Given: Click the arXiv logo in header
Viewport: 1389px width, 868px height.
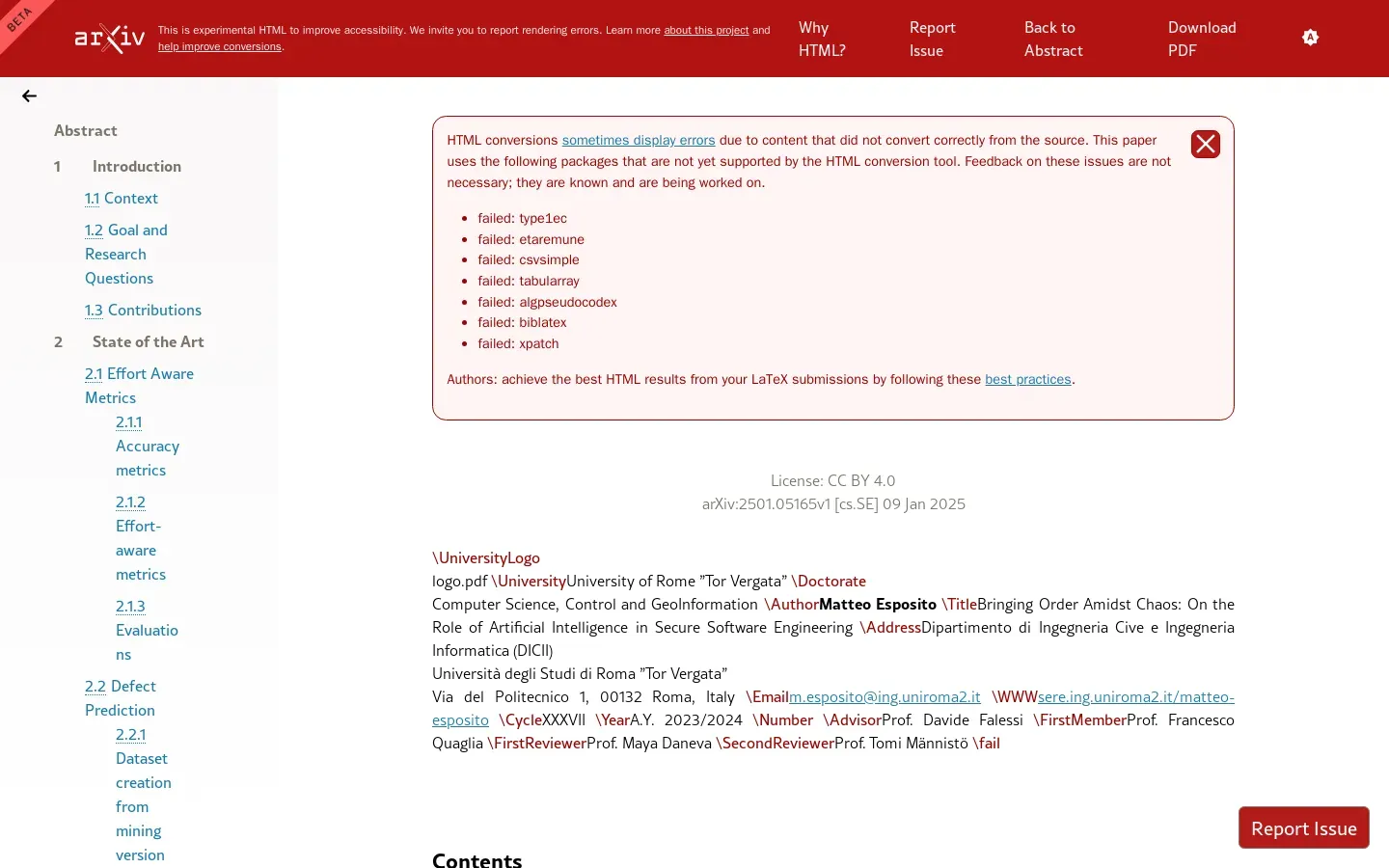Looking at the screenshot, I should [110, 39].
